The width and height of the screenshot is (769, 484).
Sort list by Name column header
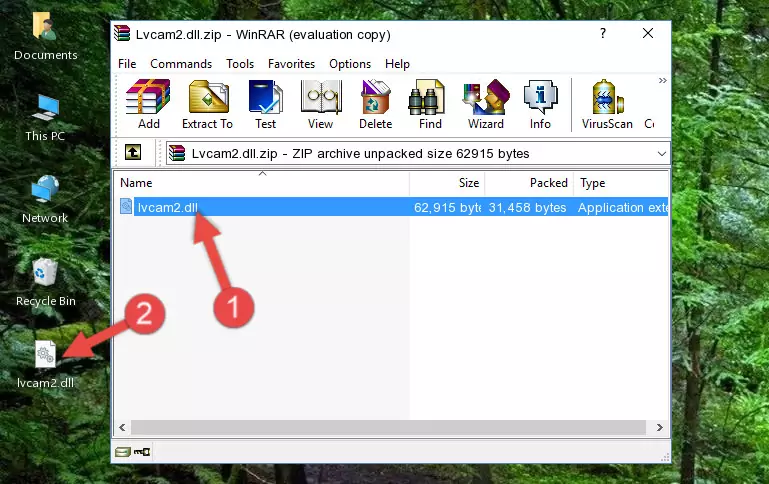point(262,183)
